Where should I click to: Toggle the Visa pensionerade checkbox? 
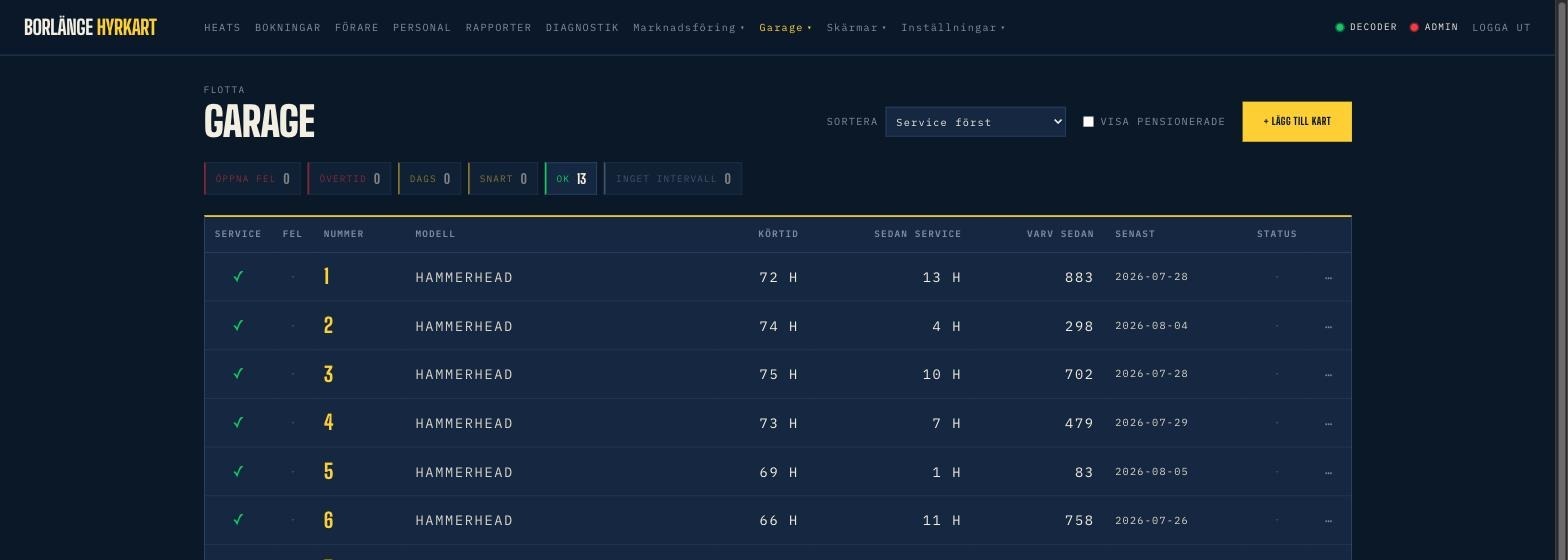(1089, 122)
